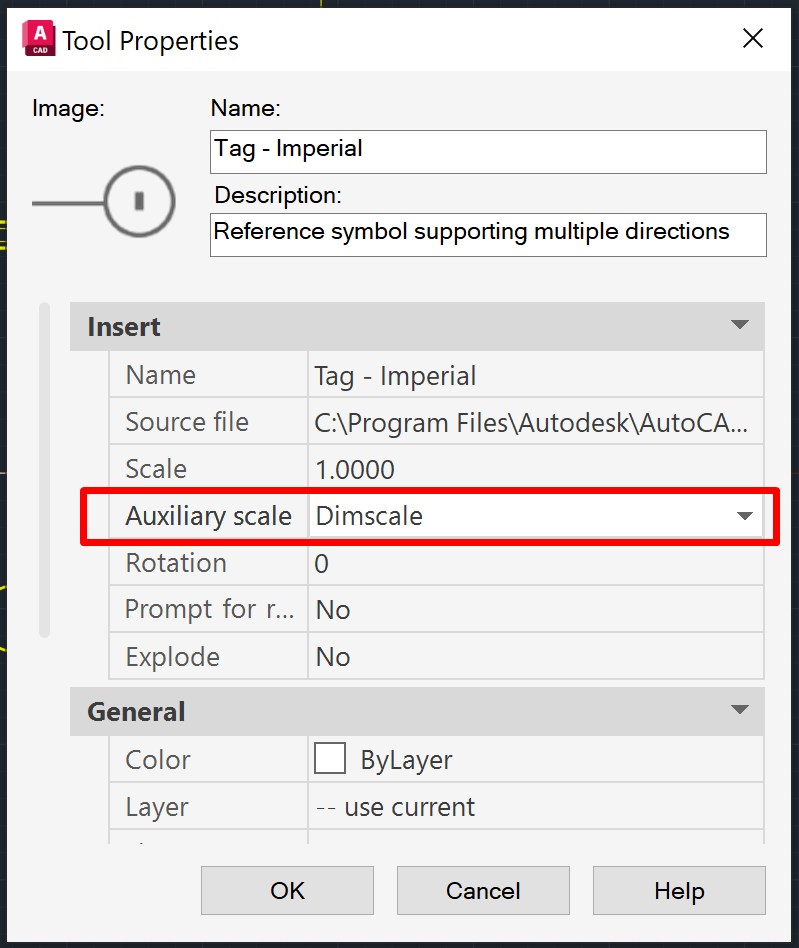Viewport: 799px width, 948px height.
Task: Close the Tool Properties dialog
Action: click(752, 39)
